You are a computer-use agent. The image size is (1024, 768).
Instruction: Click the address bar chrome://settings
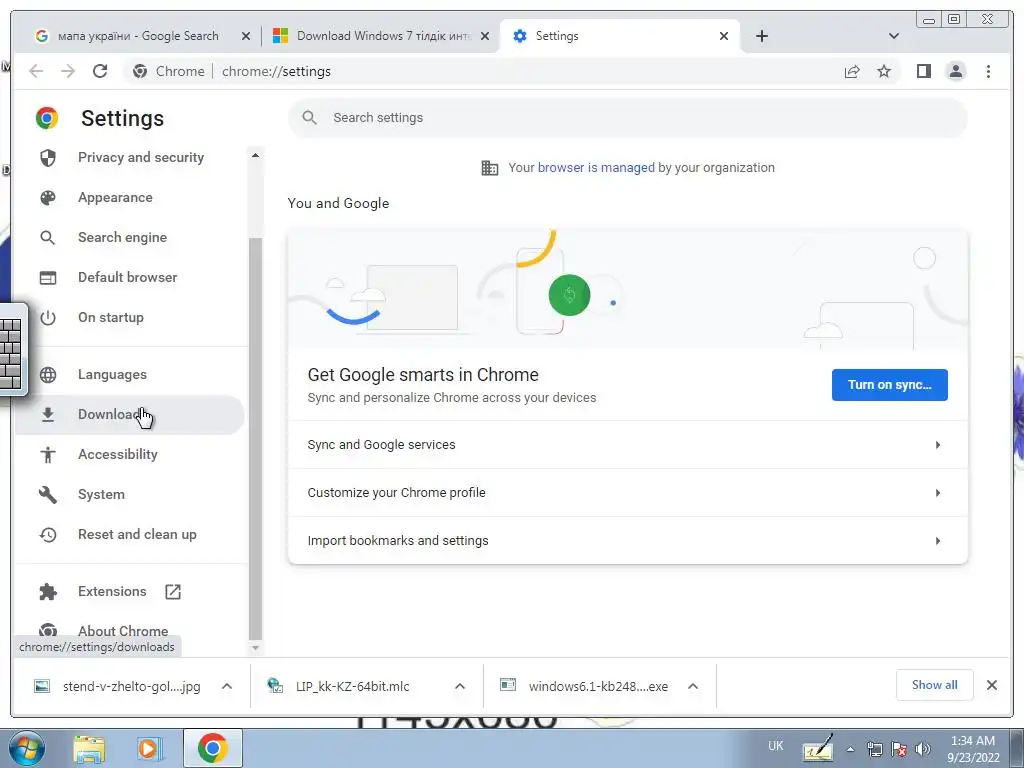(276, 71)
